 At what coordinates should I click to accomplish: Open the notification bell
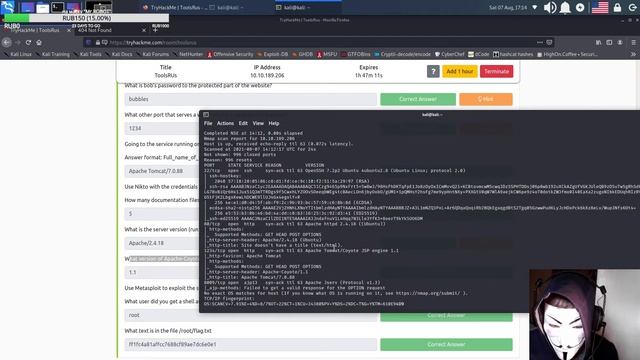[565, 7]
